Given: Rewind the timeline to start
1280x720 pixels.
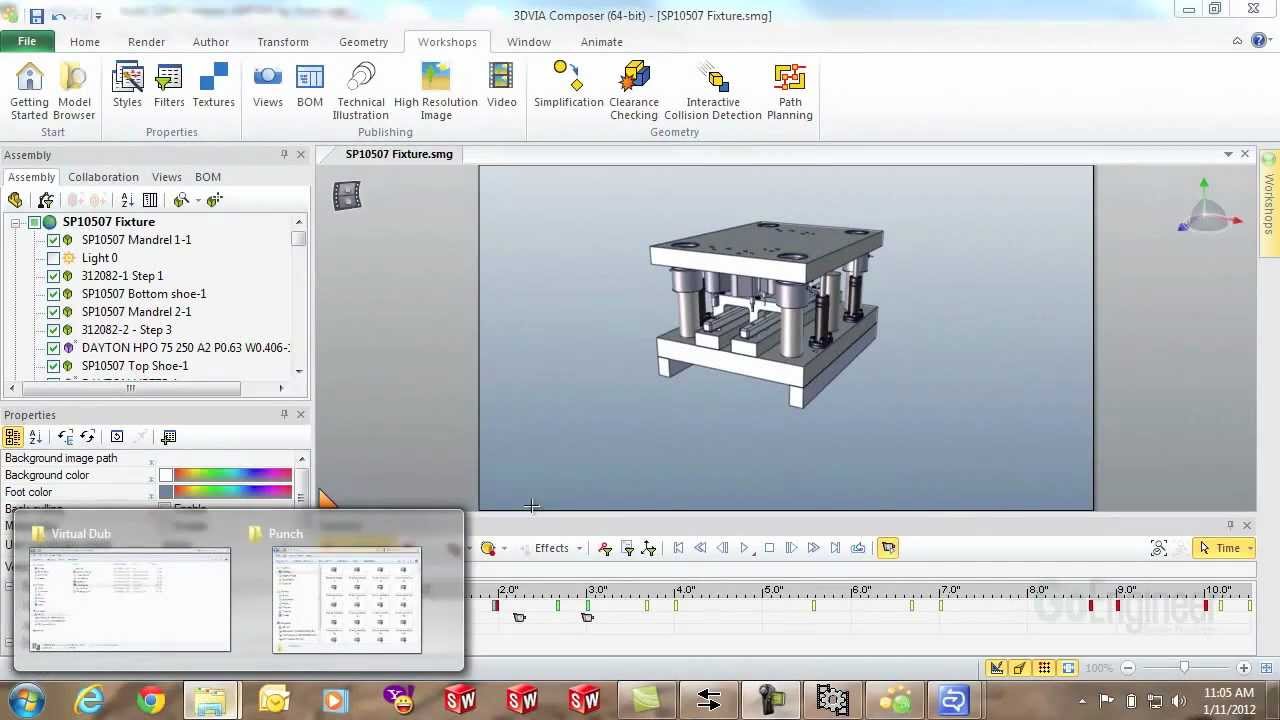Looking at the screenshot, I should click(x=678, y=548).
